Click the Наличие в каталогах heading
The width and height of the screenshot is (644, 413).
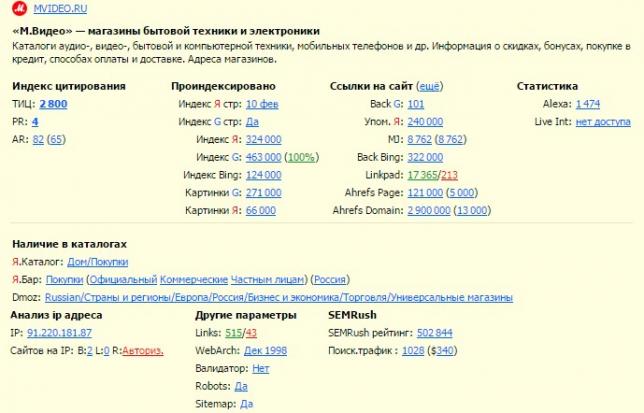click(69, 244)
